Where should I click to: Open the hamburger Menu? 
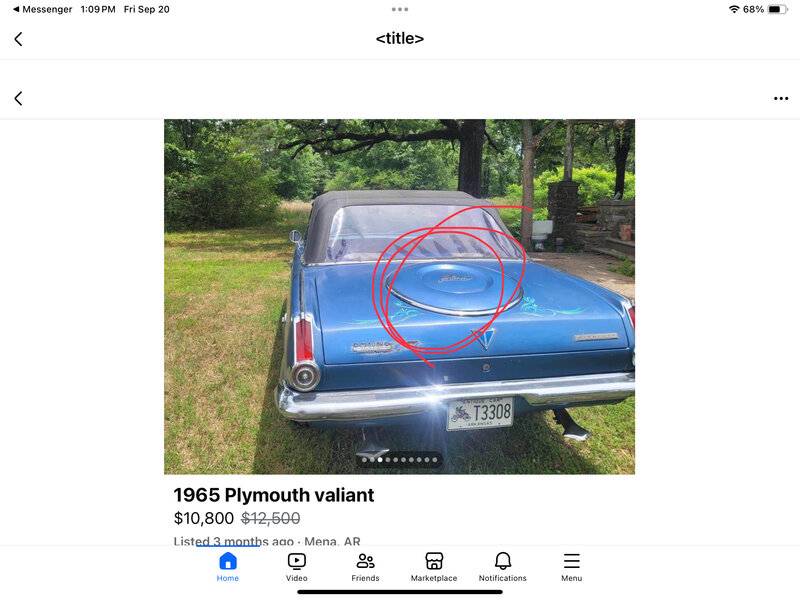571,567
